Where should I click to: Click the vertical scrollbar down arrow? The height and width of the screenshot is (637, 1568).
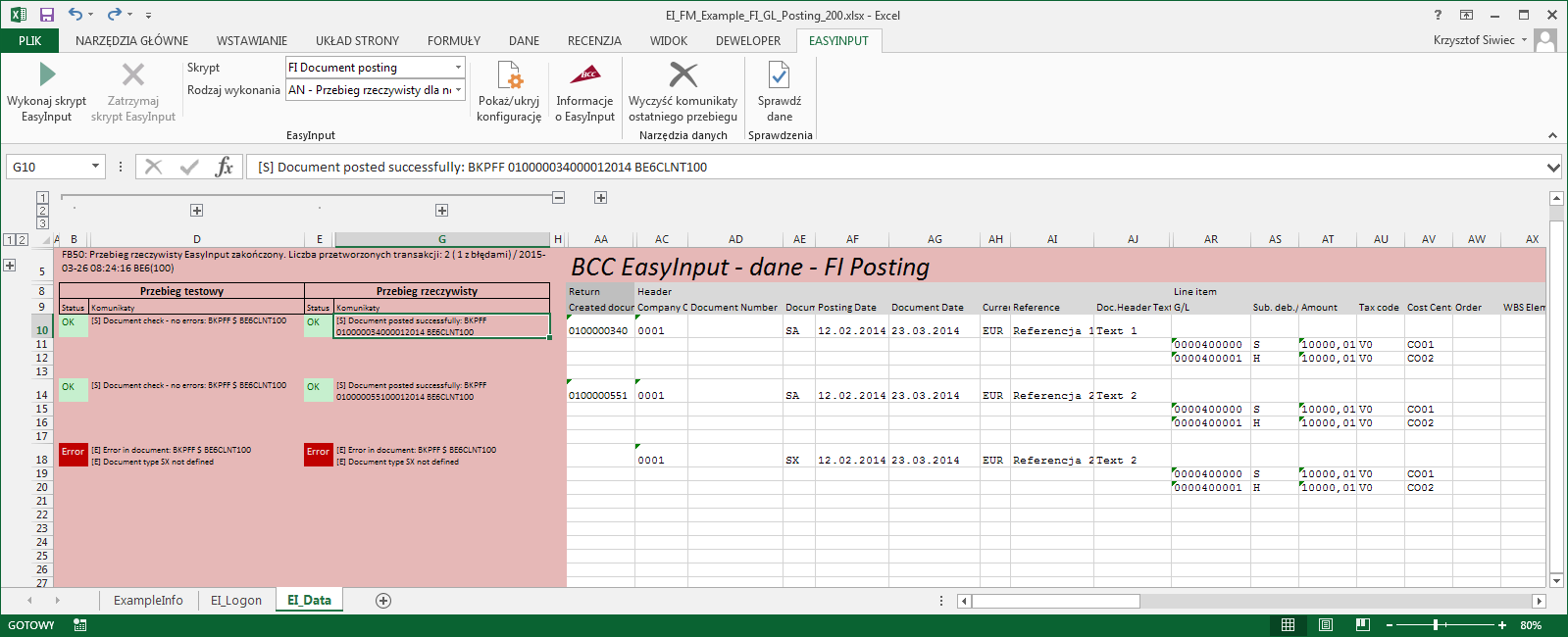coord(1555,580)
